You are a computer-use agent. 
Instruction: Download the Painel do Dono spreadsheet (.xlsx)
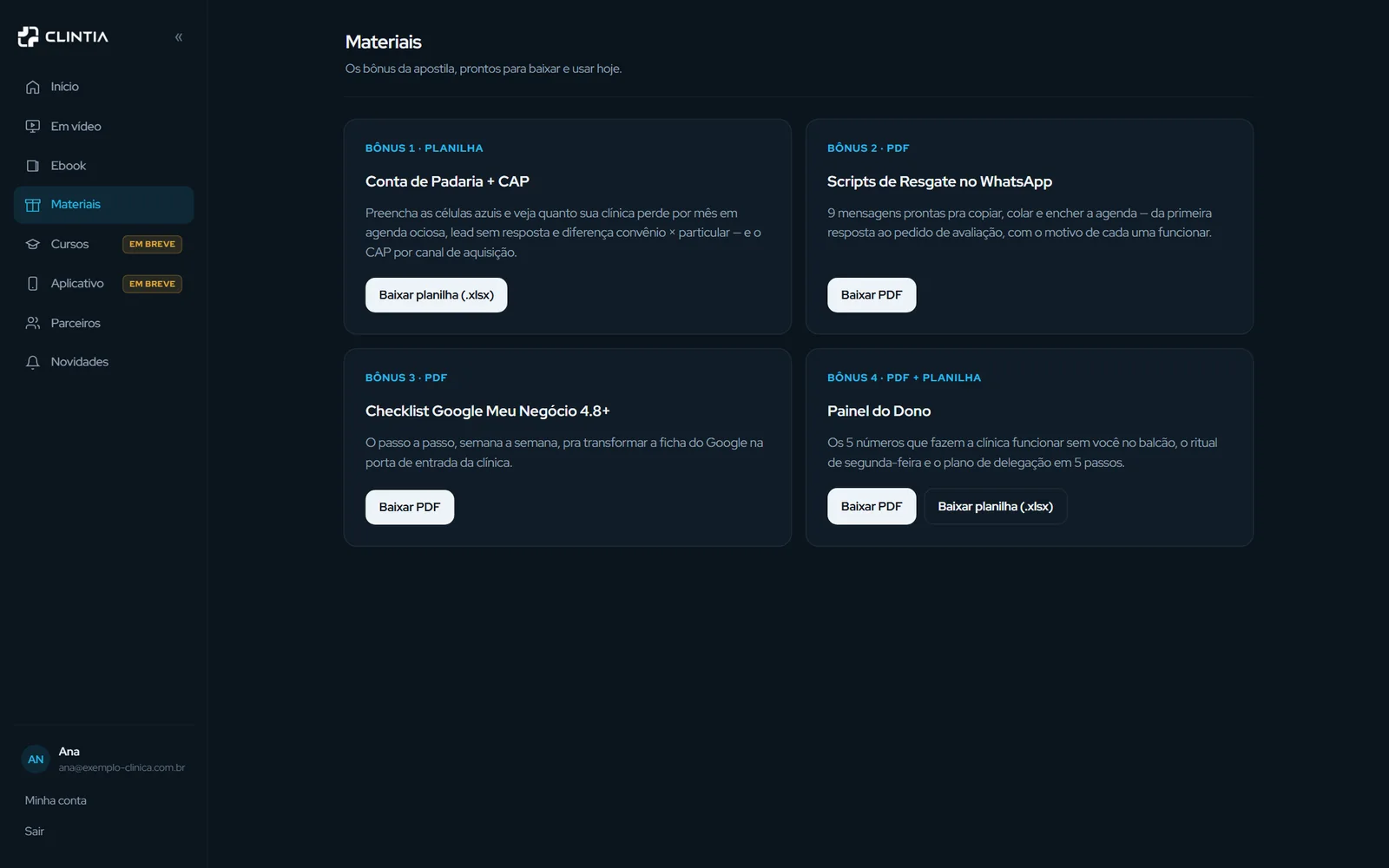point(996,507)
